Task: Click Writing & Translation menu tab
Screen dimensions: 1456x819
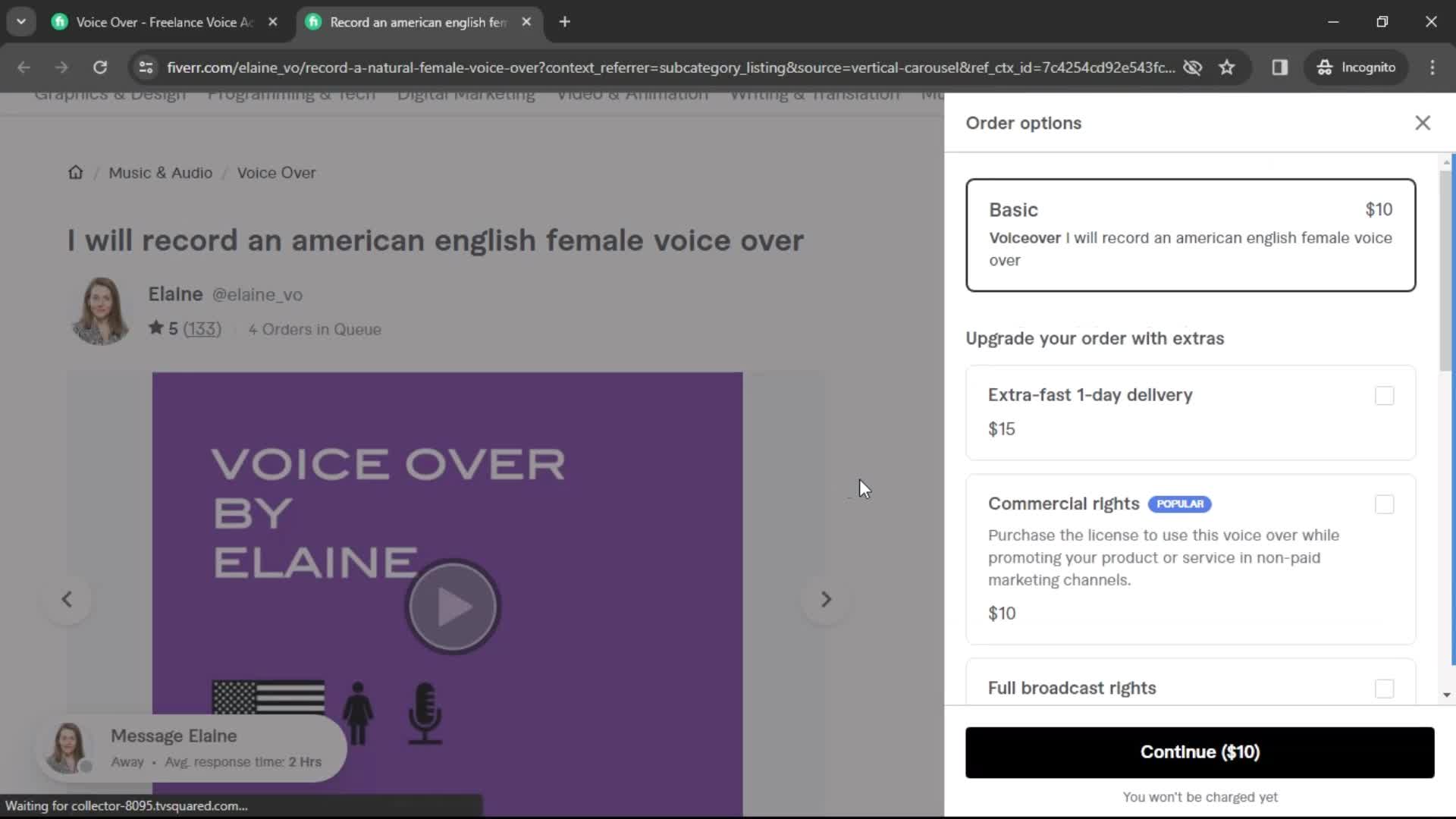Action: (814, 93)
